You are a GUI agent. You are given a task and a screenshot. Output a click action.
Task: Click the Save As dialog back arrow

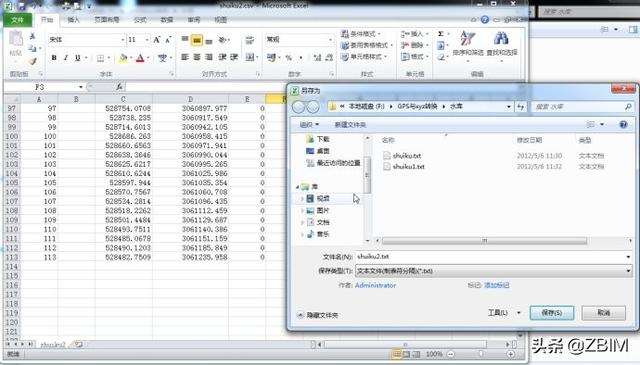pyautogui.click(x=298, y=107)
